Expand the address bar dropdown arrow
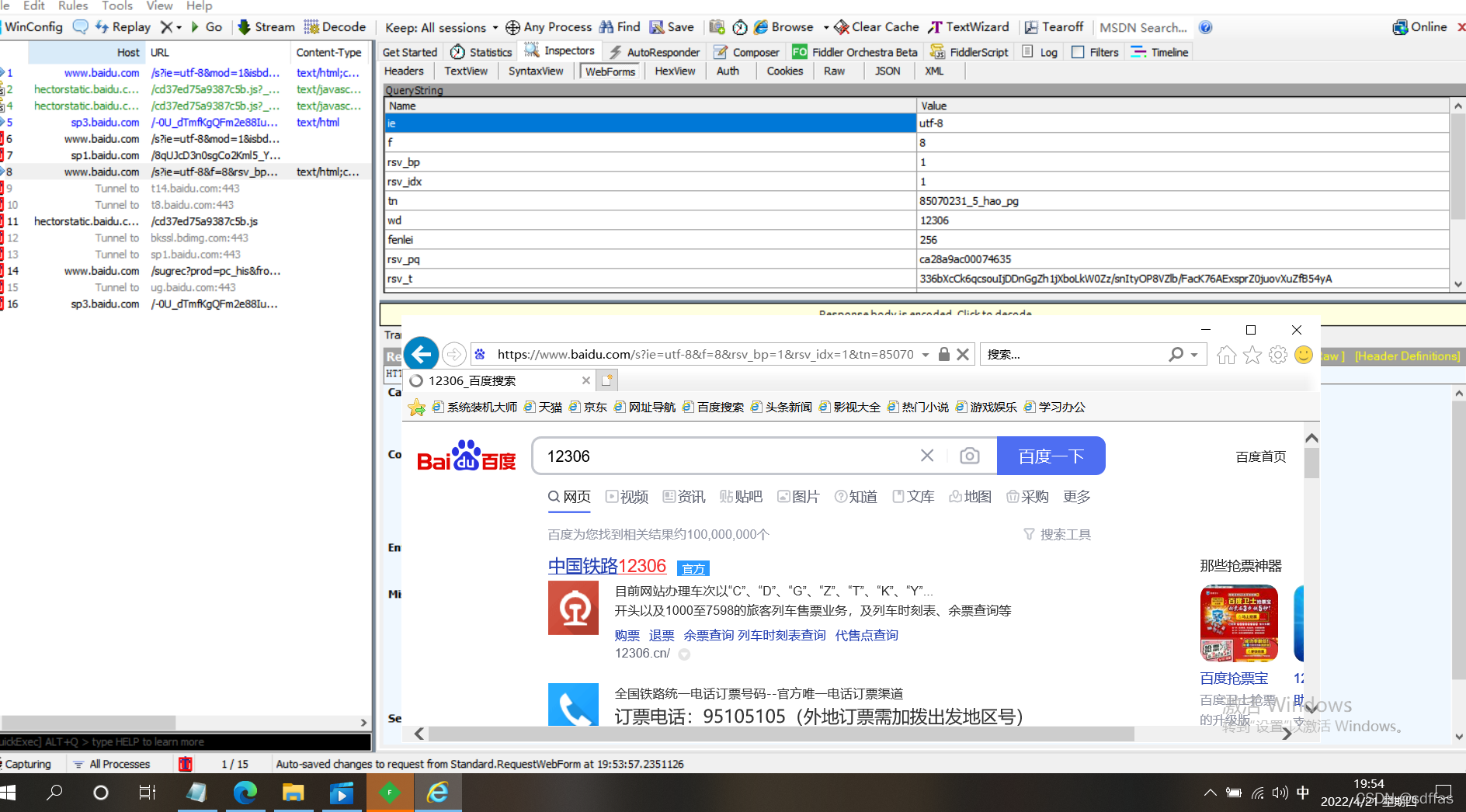The width and height of the screenshot is (1466, 812). pyautogui.click(x=926, y=355)
